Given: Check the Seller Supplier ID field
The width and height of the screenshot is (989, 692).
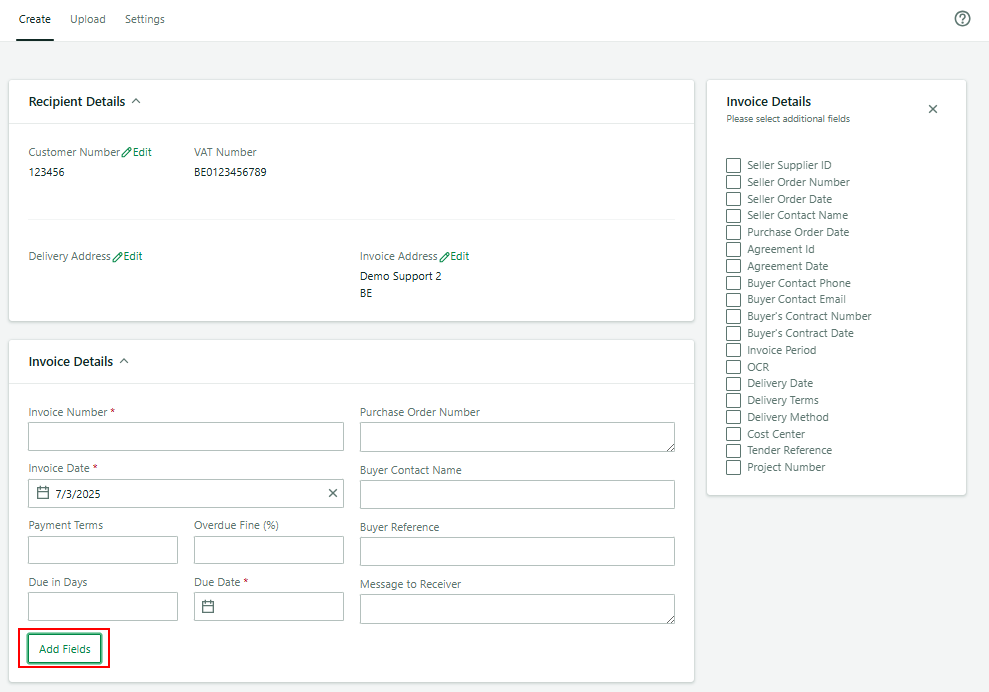Looking at the screenshot, I should pyautogui.click(x=733, y=165).
